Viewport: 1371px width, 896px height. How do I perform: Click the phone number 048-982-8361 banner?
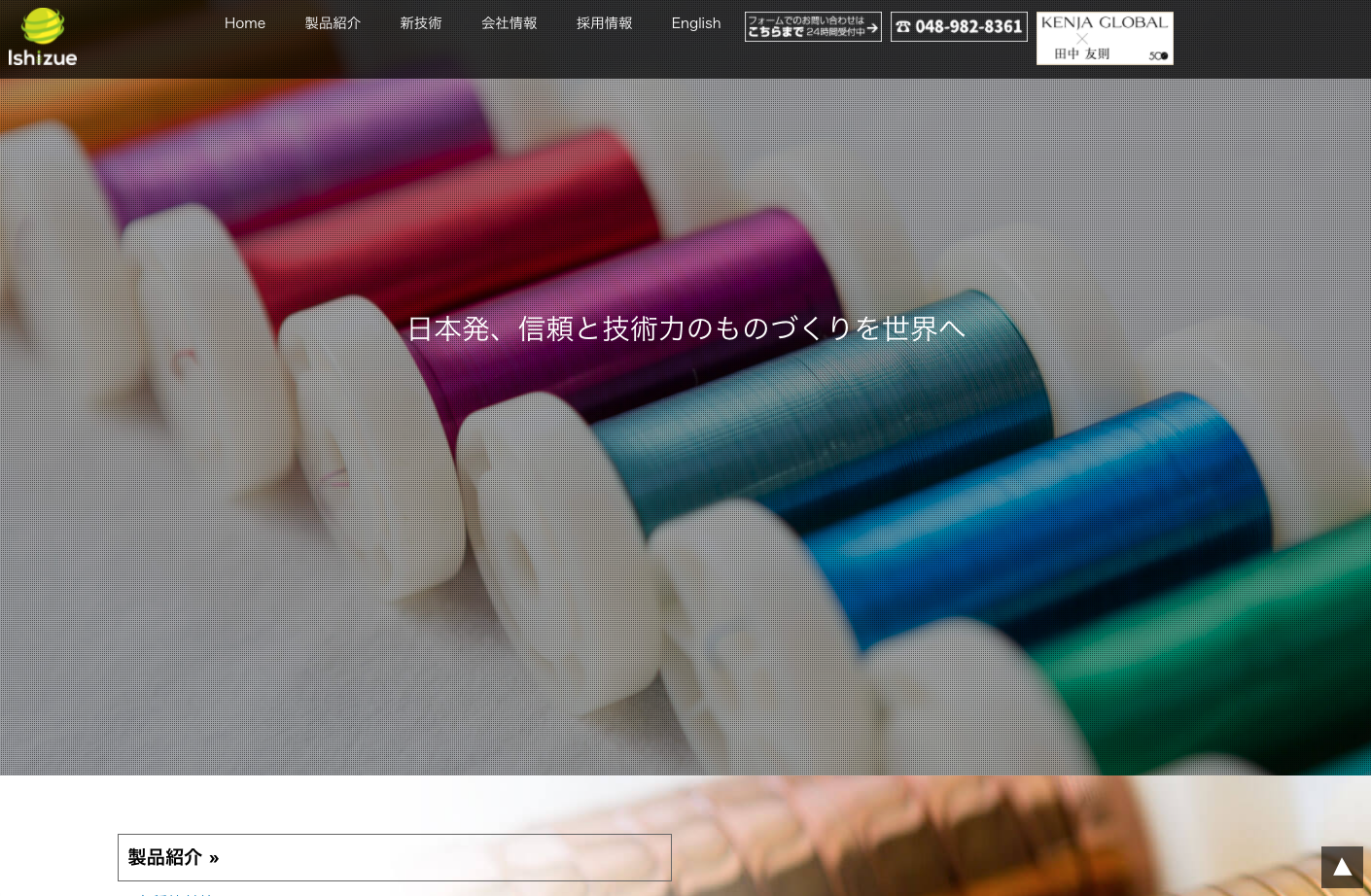[959, 26]
